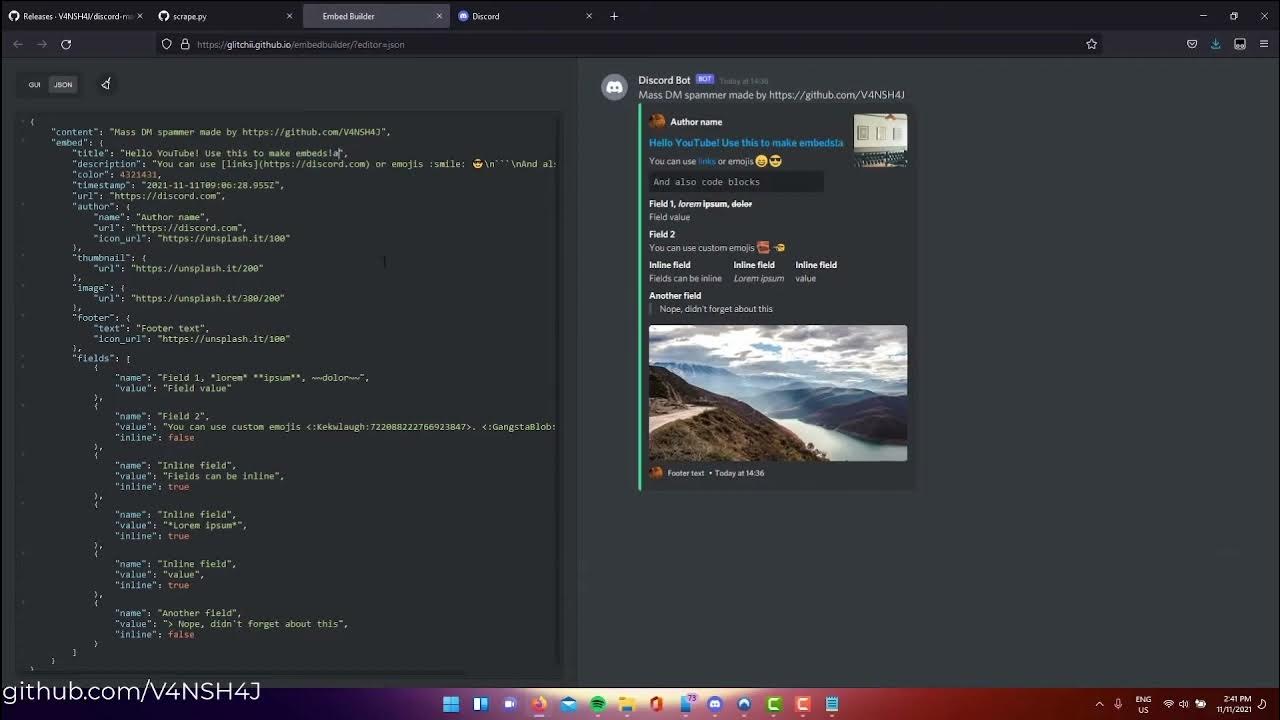Viewport: 1280px width, 720px height.
Task: Place the cursor in the "title" JSON line
Action: coord(210,153)
